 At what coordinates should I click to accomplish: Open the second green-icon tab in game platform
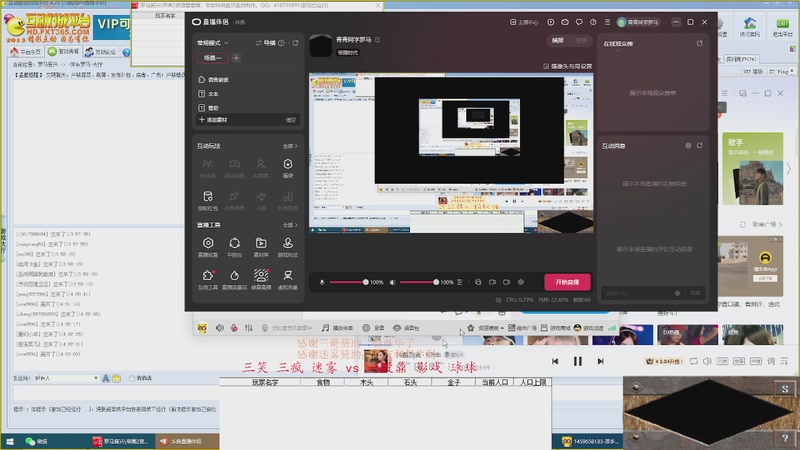tap(63, 52)
